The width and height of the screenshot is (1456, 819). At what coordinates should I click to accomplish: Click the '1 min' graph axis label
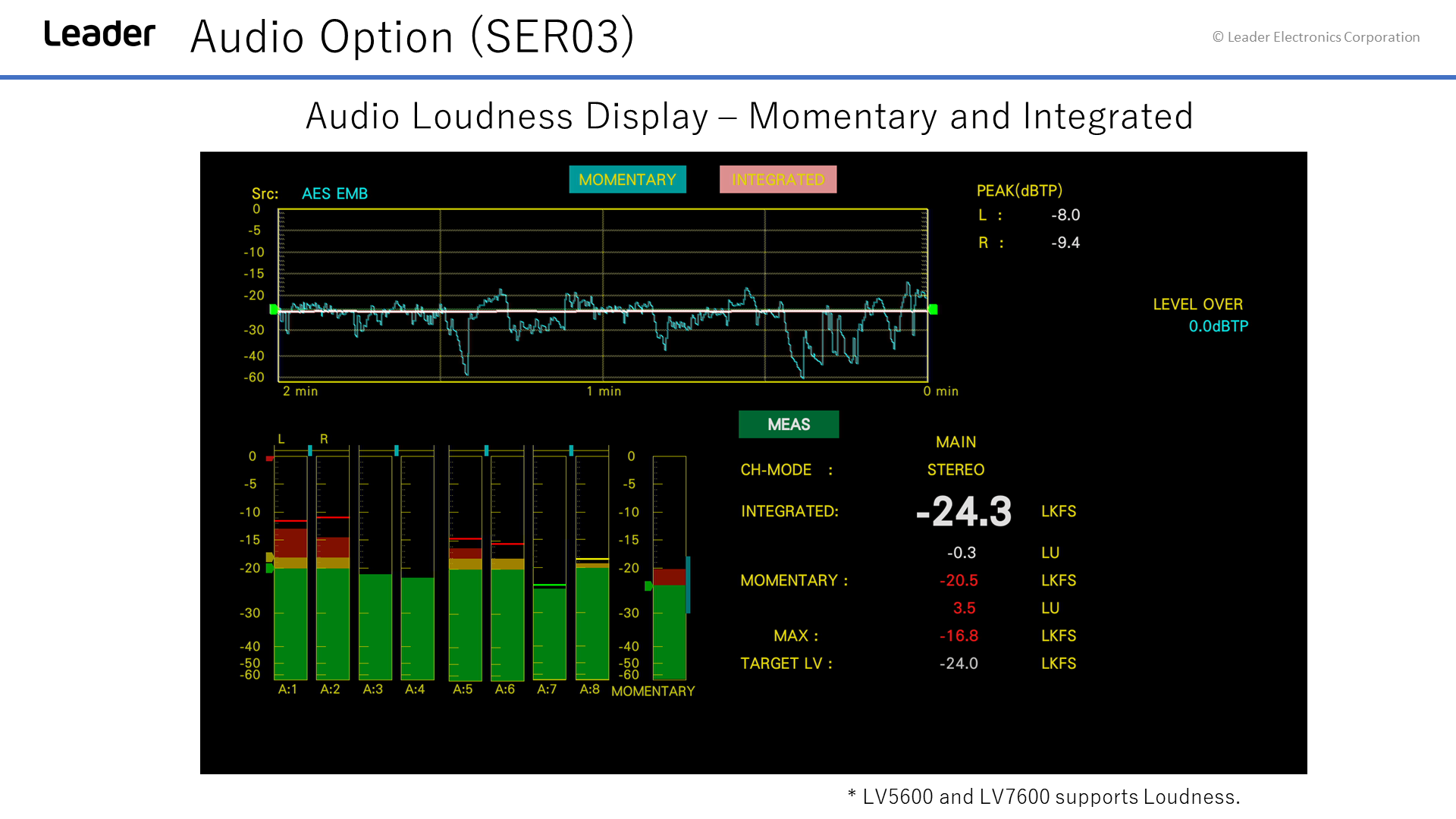[x=604, y=391]
